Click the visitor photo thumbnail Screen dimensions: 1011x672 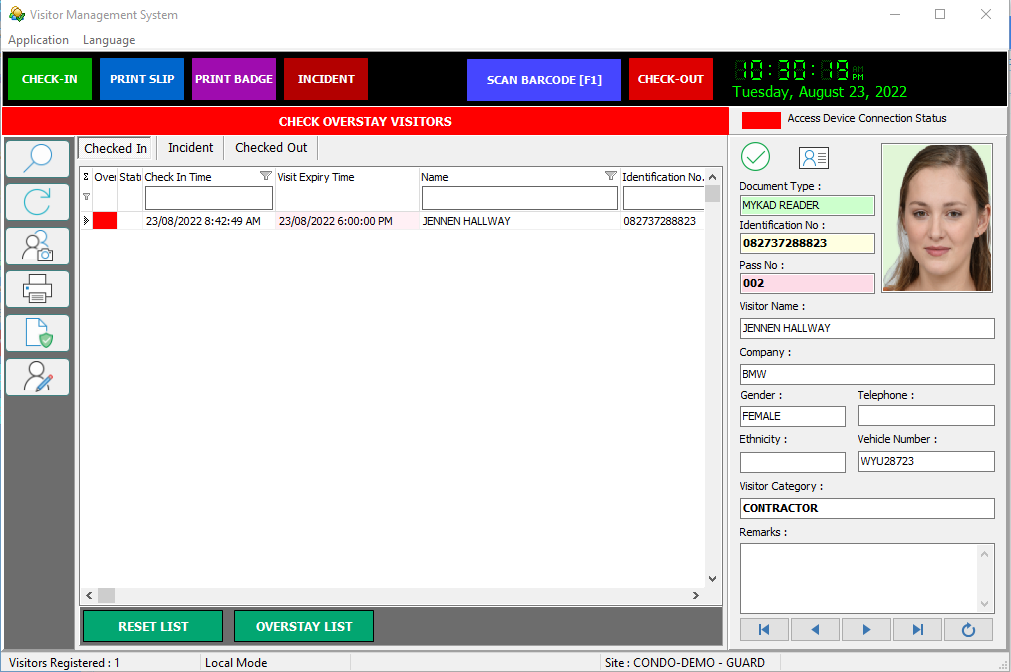click(x=937, y=218)
